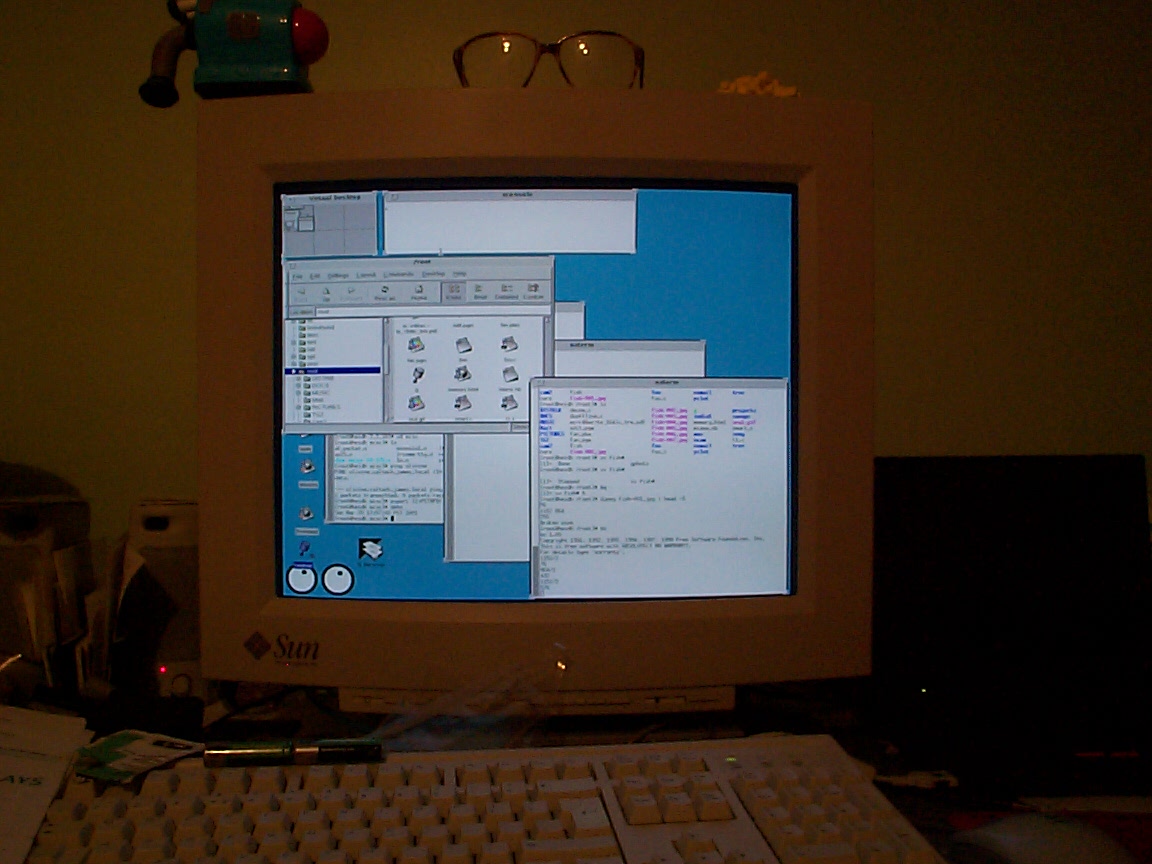Open the colorful image file icon in top row
Screen dimensions: 1152x864
pos(415,343)
